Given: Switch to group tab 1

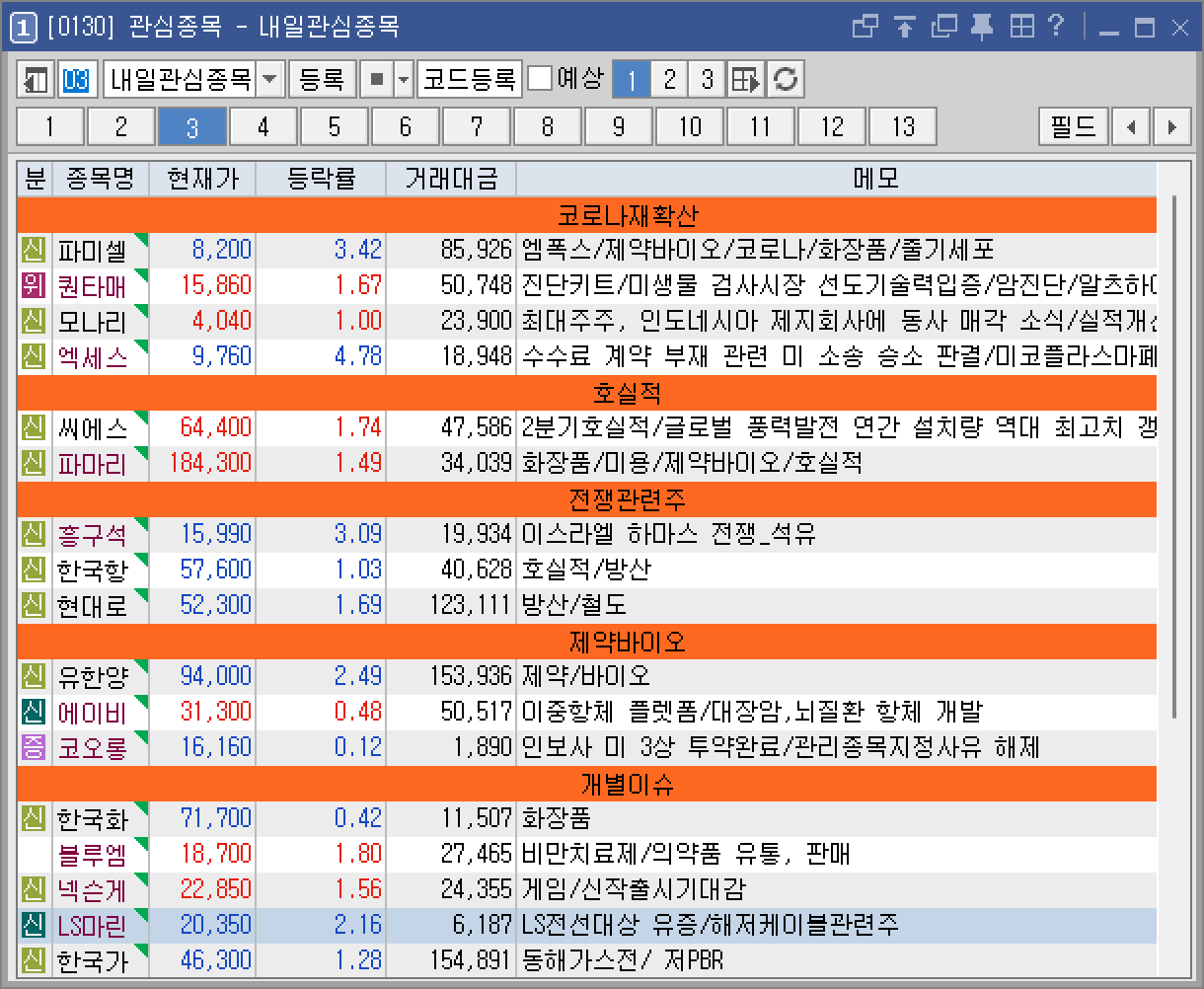Looking at the screenshot, I should (50, 126).
